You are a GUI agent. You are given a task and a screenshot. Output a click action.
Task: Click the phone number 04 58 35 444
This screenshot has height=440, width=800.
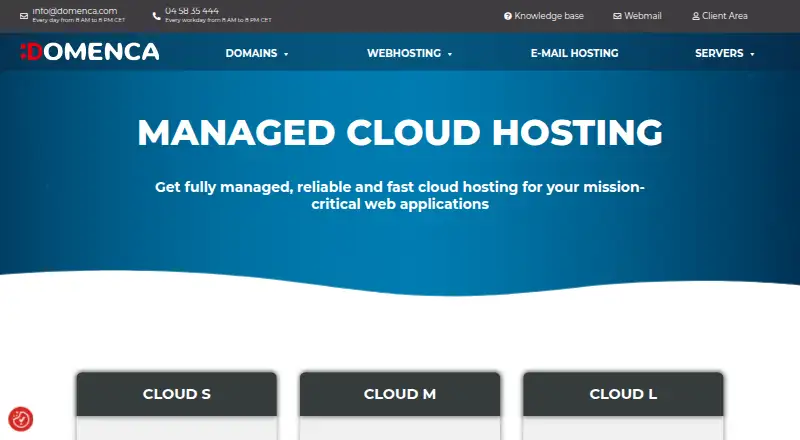point(192,11)
